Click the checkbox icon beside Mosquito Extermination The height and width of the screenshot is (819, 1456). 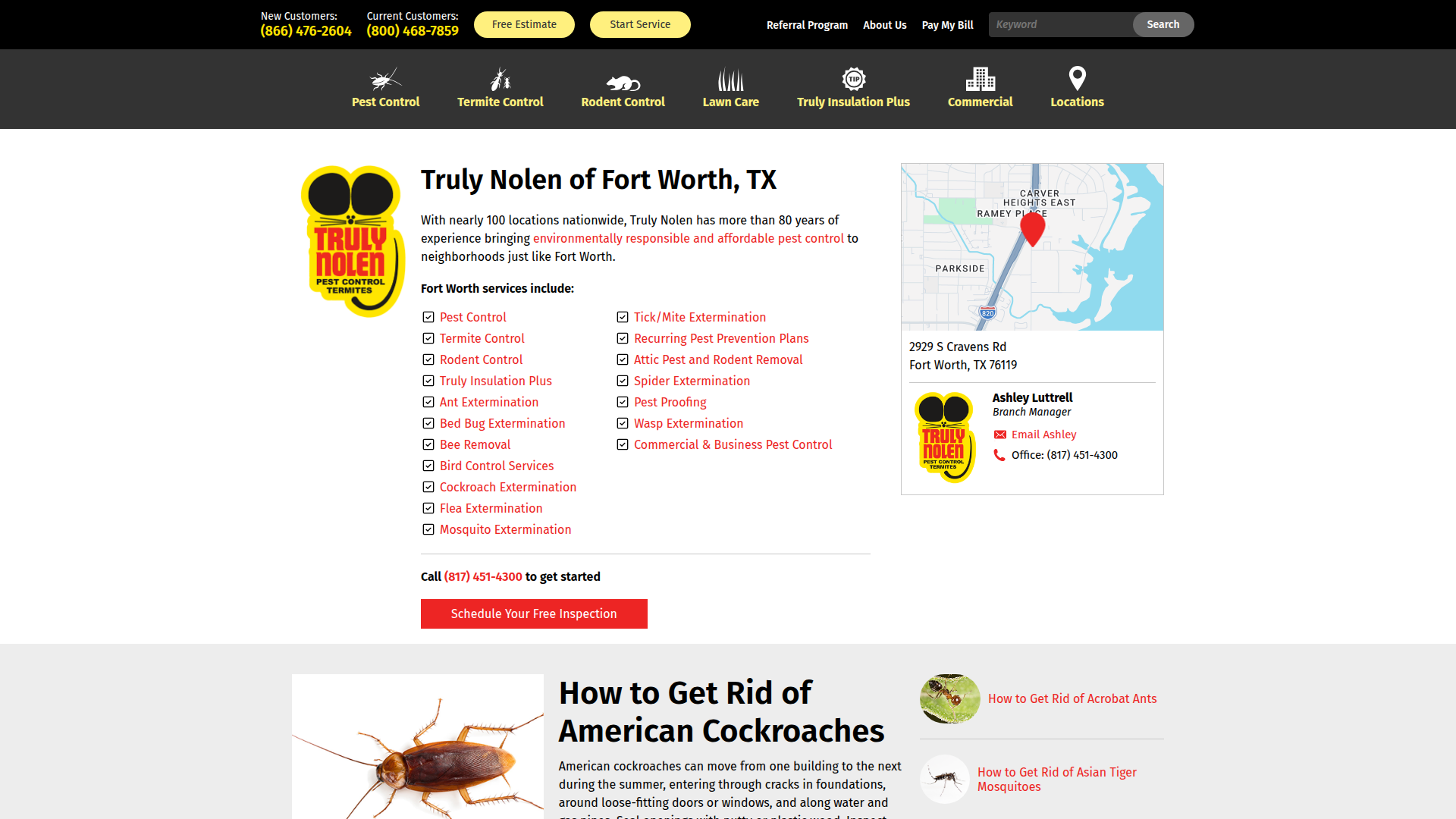pyautogui.click(x=428, y=529)
